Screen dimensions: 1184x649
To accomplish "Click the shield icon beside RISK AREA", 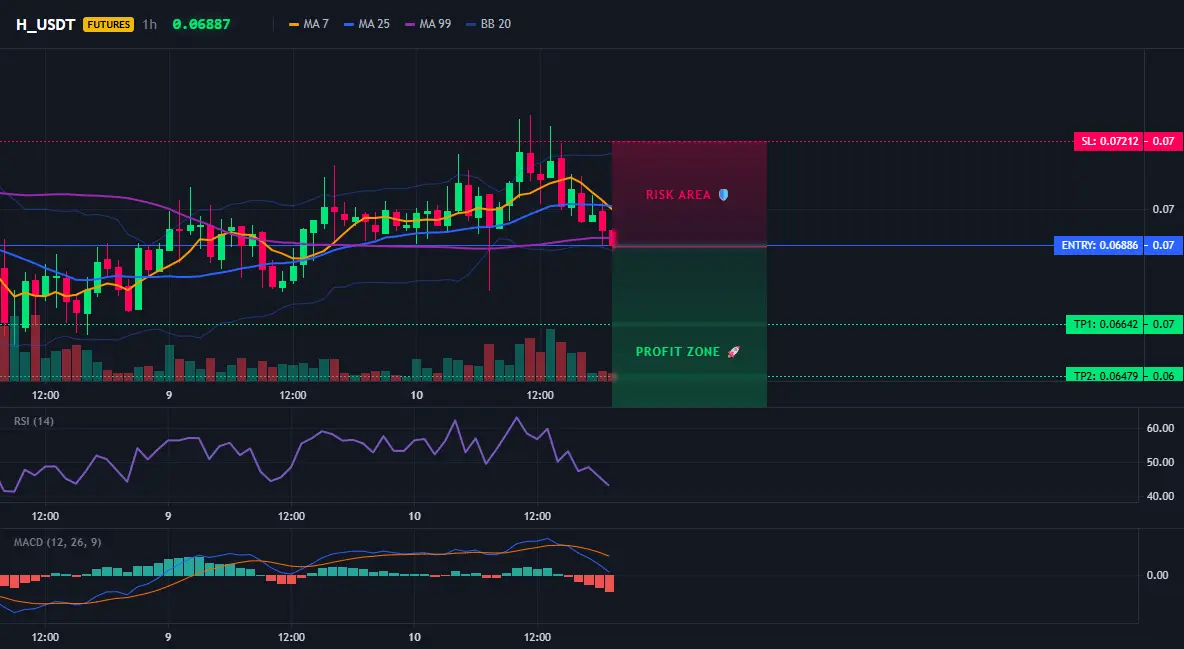I will coord(723,195).
